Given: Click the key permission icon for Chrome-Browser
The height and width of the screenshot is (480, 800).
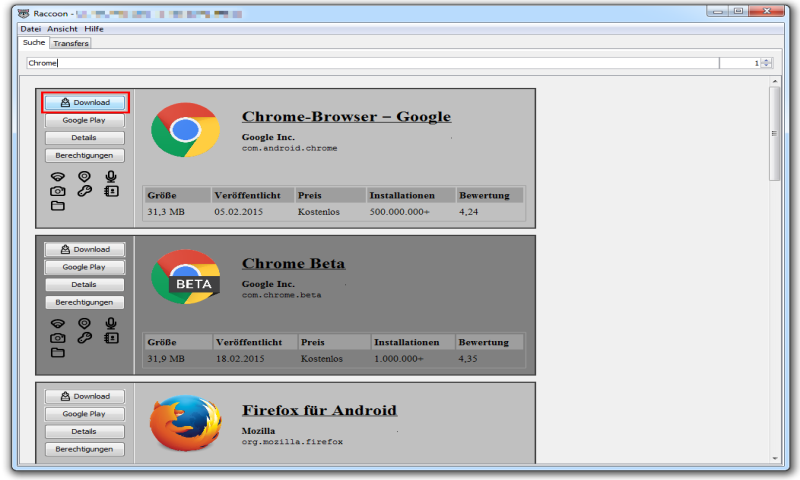Looking at the screenshot, I should click(x=84, y=191).
